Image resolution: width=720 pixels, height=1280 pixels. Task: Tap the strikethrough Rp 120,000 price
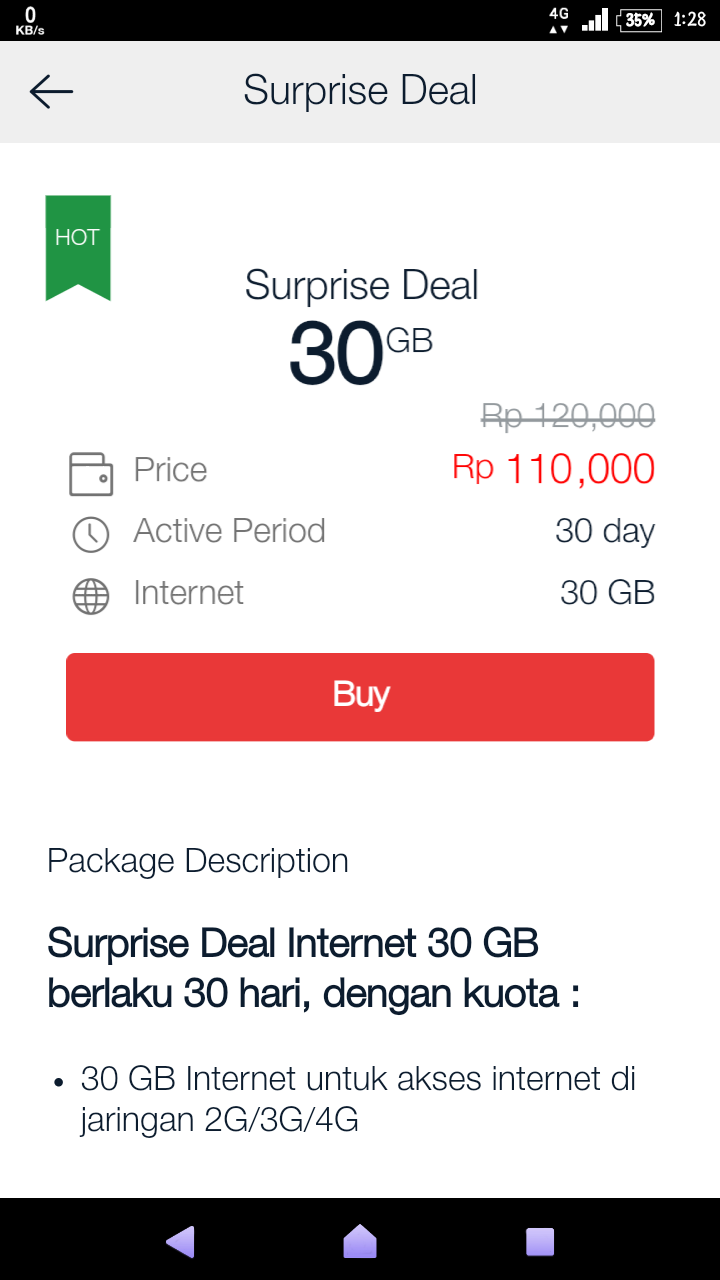567,415
